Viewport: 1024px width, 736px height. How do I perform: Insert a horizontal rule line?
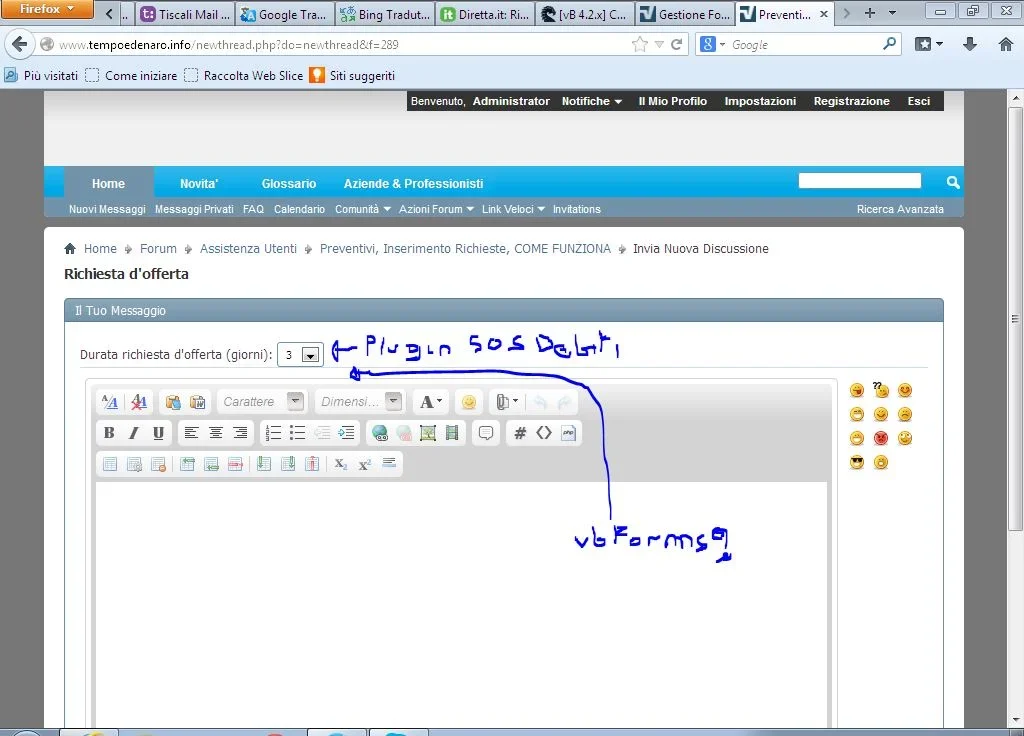click(389, 464)
